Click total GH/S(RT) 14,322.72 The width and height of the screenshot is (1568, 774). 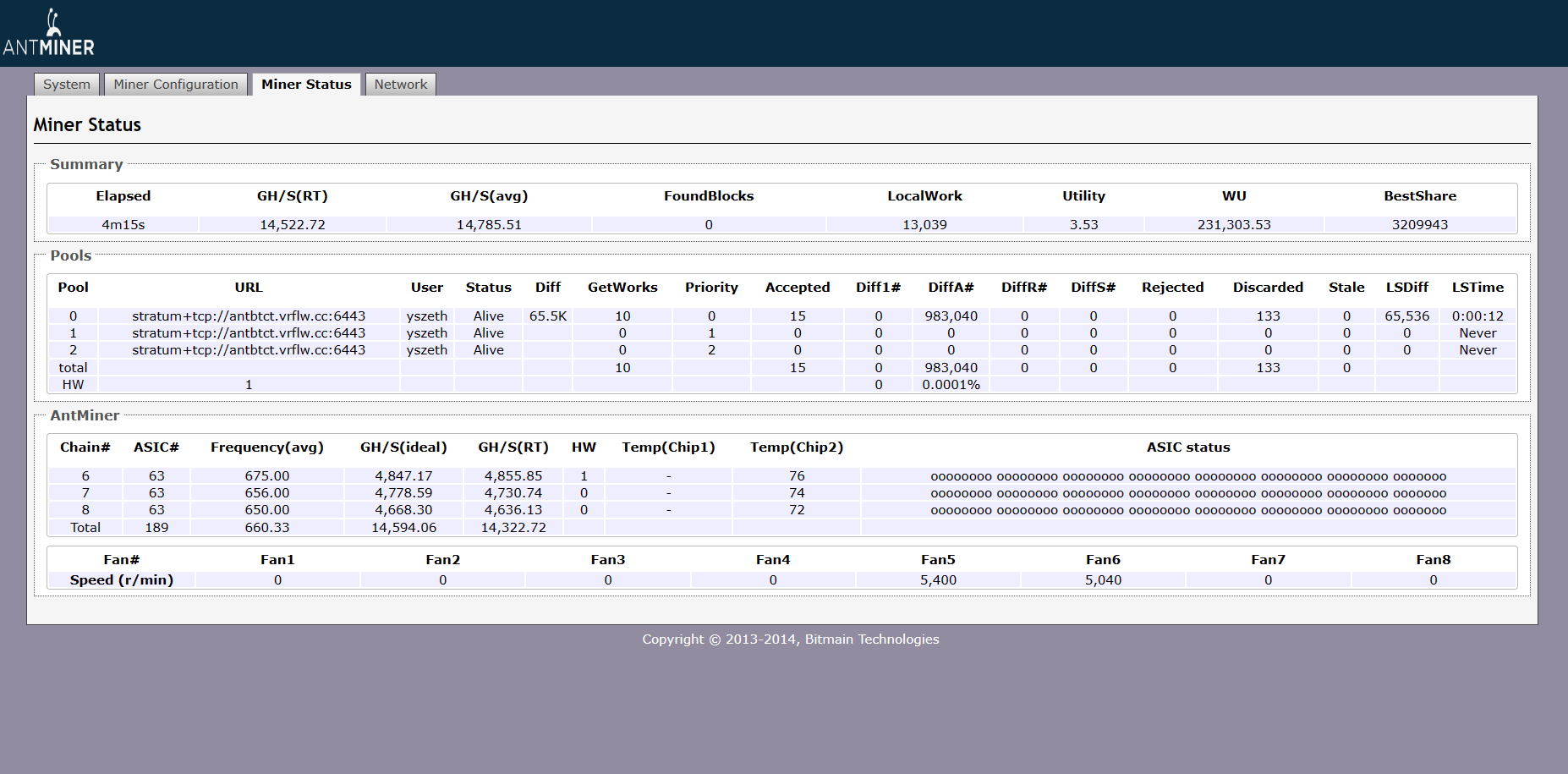click(x=513, y=528)
